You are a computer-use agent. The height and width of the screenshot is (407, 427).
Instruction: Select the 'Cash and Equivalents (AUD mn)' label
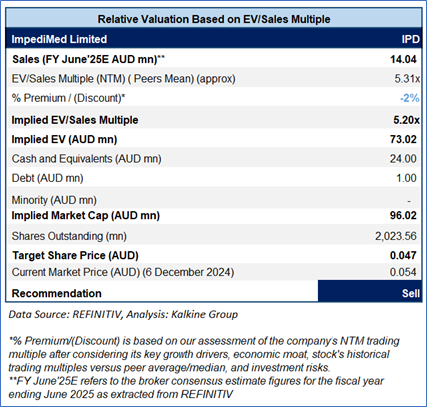point(86,159)
